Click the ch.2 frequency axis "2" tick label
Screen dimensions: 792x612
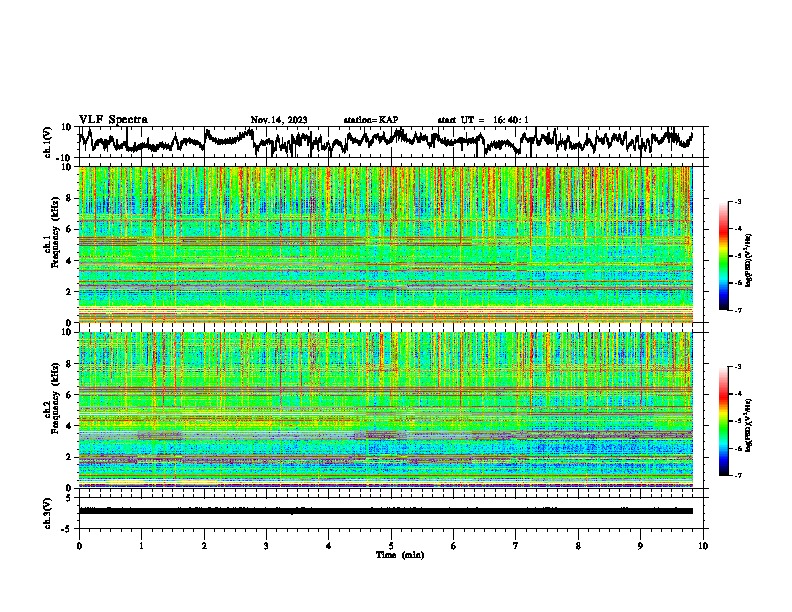[x=71, y=457]
